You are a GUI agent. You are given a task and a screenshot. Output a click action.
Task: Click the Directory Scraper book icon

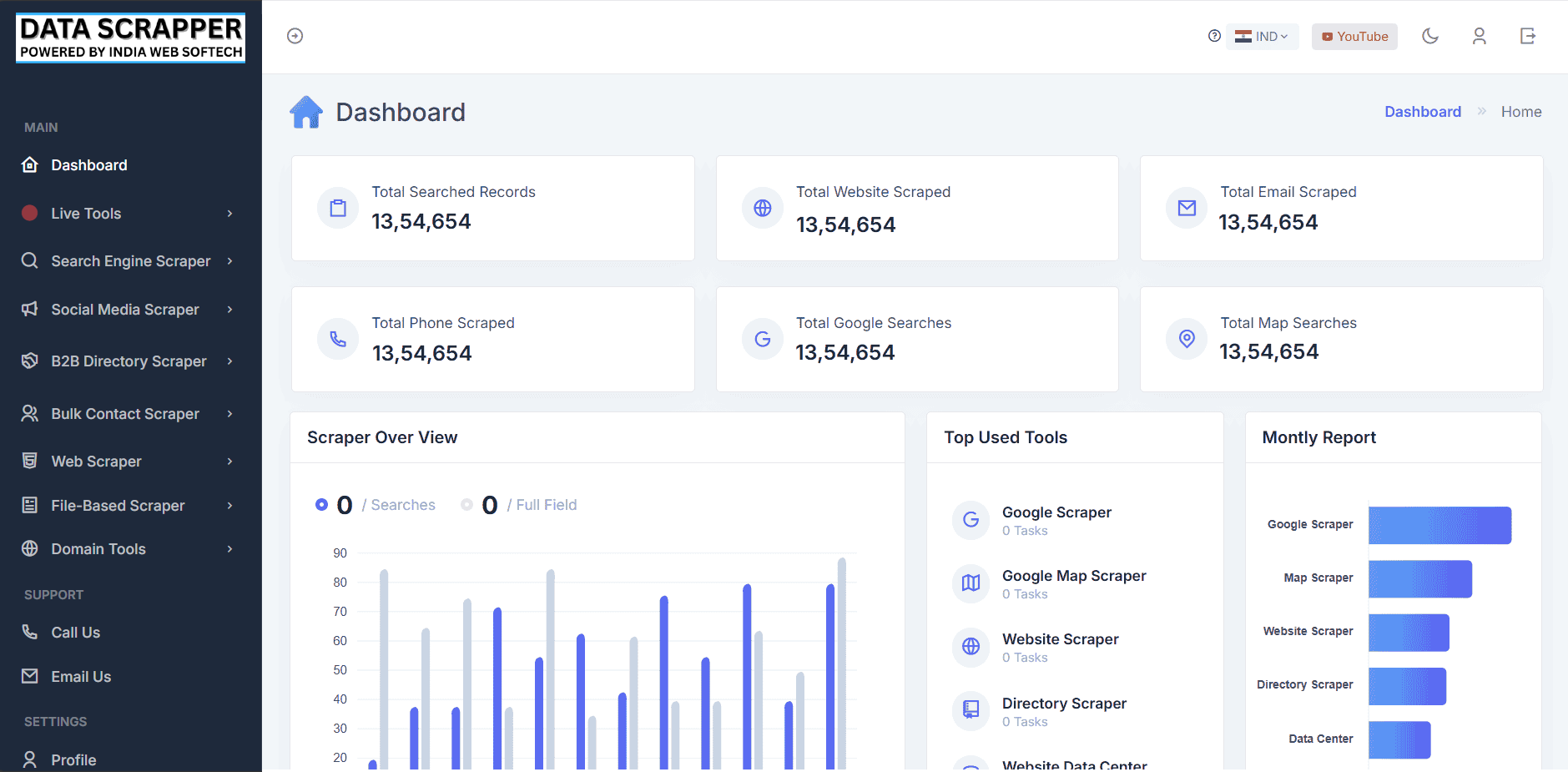pos(971,710)
